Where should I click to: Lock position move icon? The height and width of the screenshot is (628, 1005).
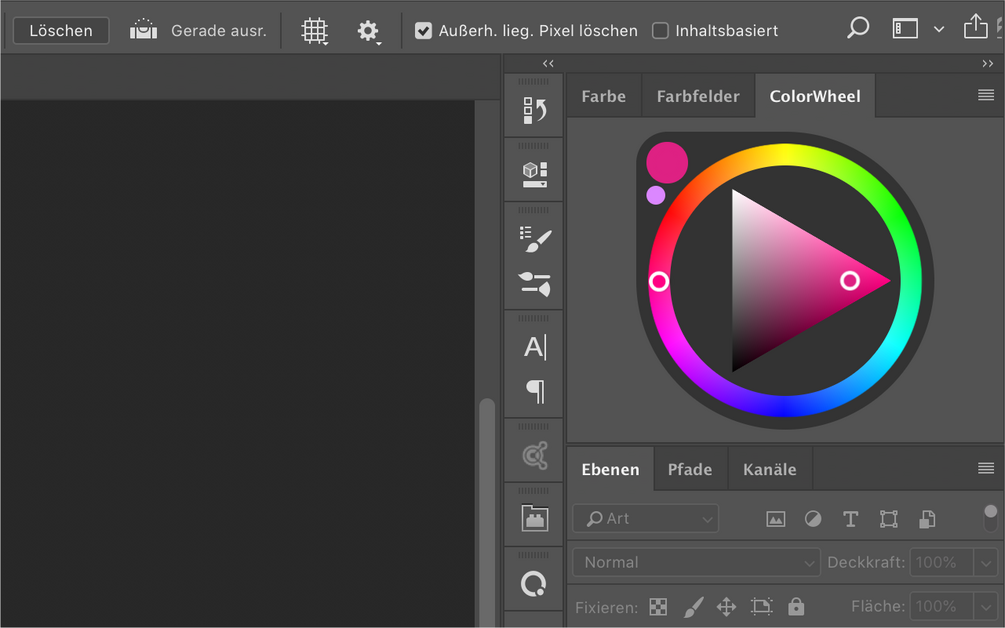[x=726, y=606]
